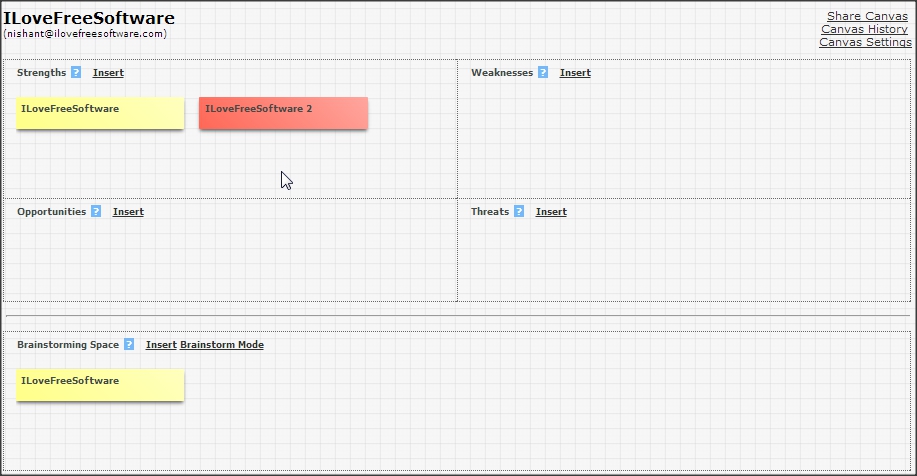Open the Opportunities help question icon
This screenshot has width=917, height=476.
(x=96, y=212)
